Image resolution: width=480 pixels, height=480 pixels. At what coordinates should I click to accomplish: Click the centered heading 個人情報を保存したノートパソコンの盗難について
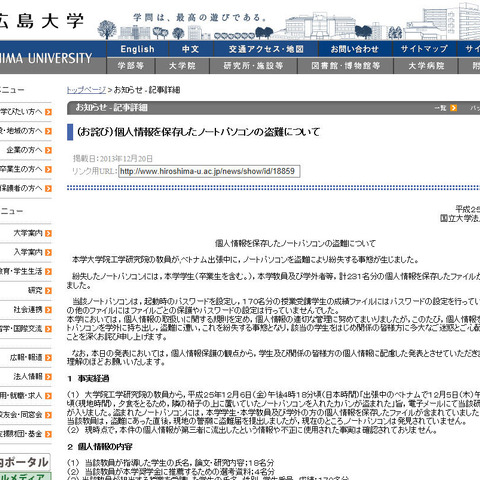(x=295, y=243)
